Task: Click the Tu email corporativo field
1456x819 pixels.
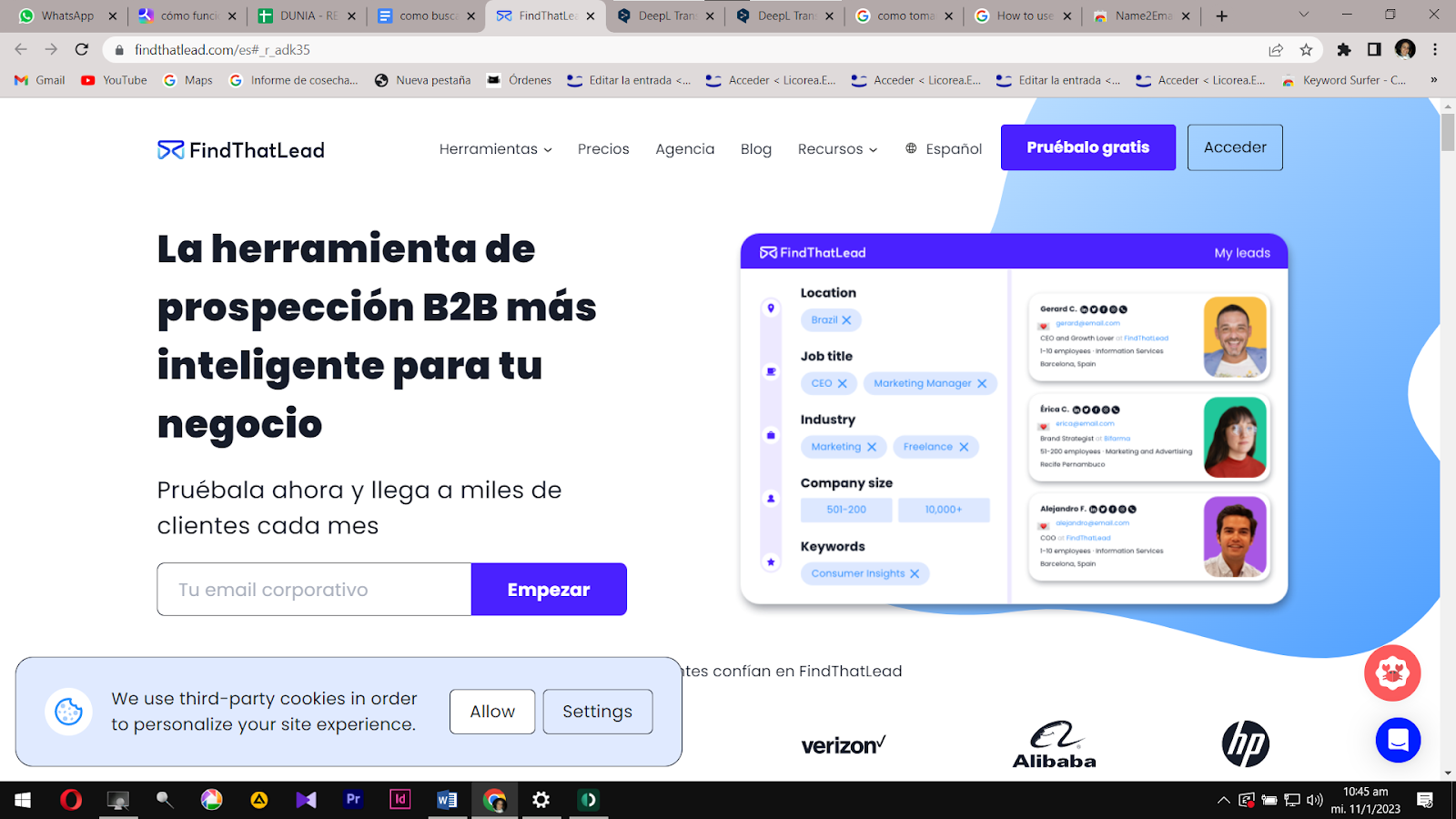Action: pyautogui.click(x=314, y=590)
